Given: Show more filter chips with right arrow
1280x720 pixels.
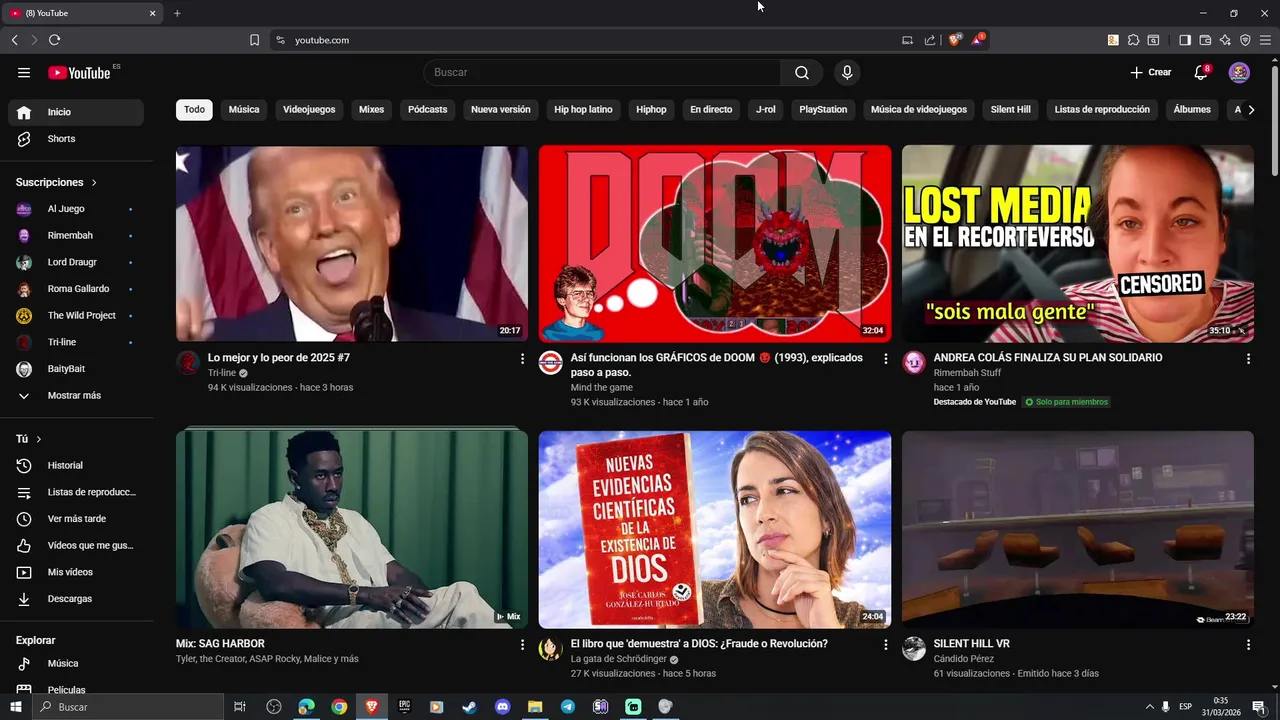Looking at the screenshot, I should click(x=1250, y=109).
